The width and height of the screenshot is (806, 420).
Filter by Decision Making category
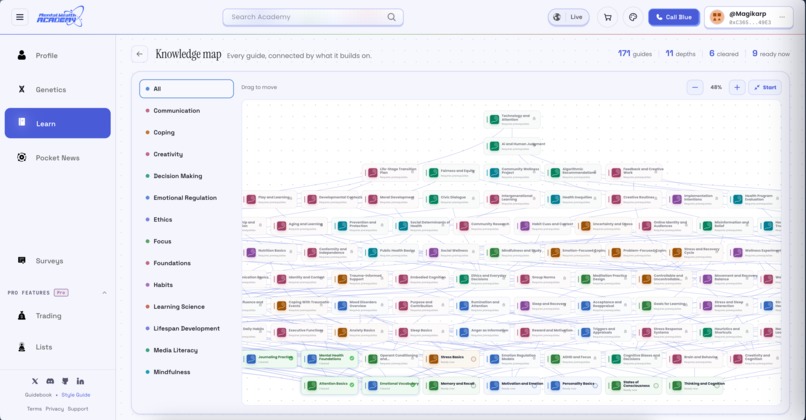pos(186,176)
